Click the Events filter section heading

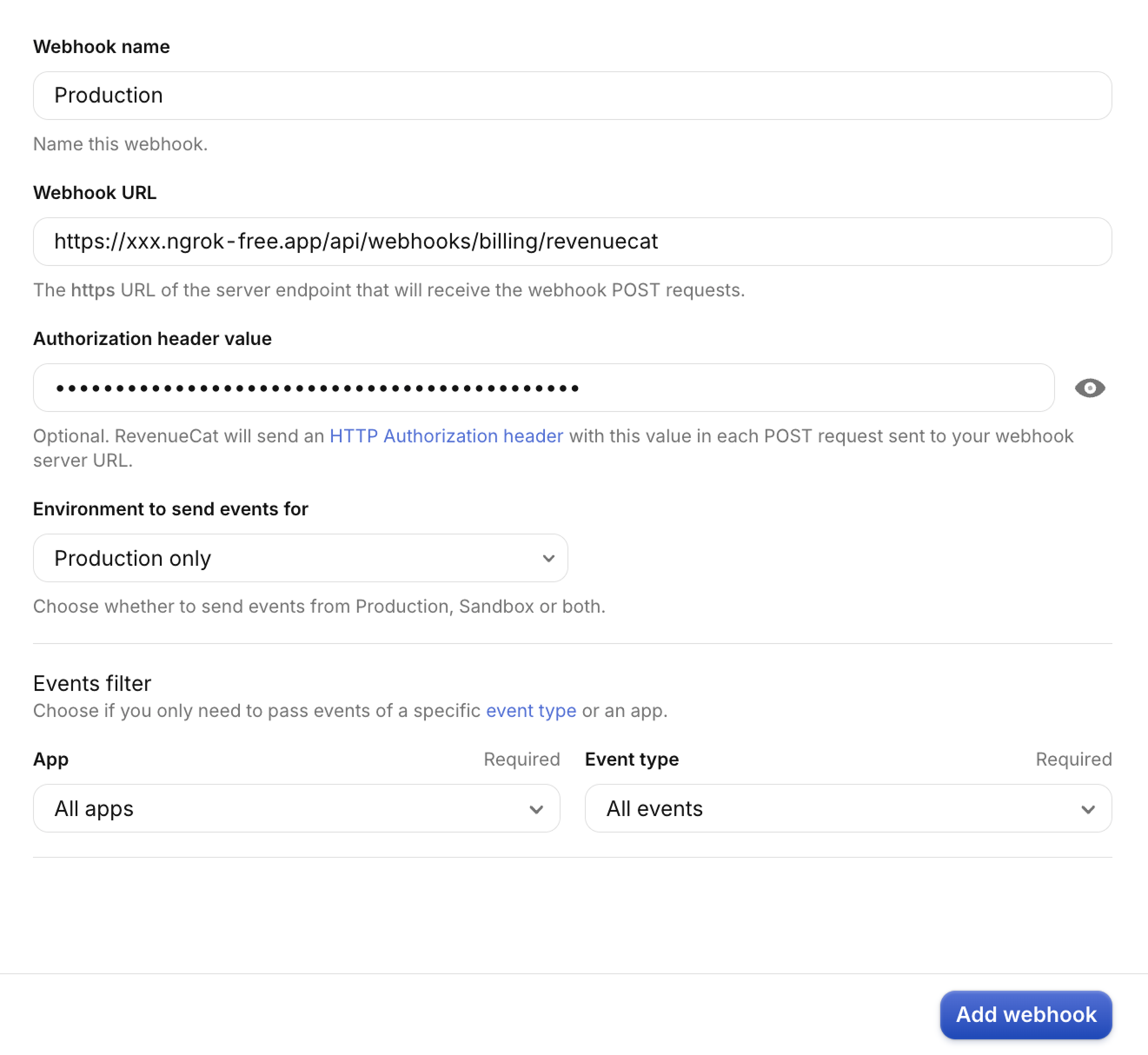(91, 684)
